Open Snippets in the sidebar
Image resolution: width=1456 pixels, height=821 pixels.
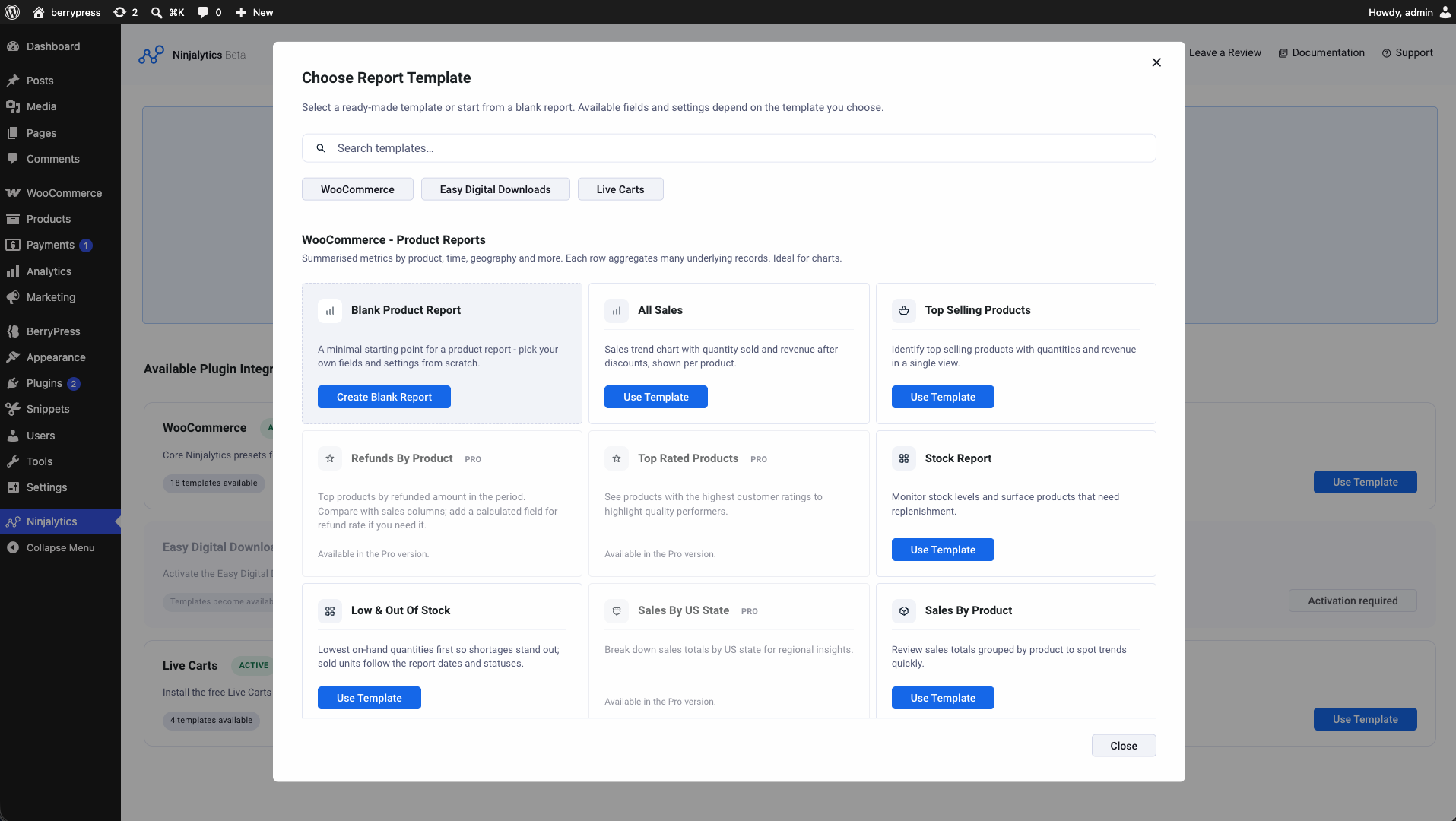60,409
